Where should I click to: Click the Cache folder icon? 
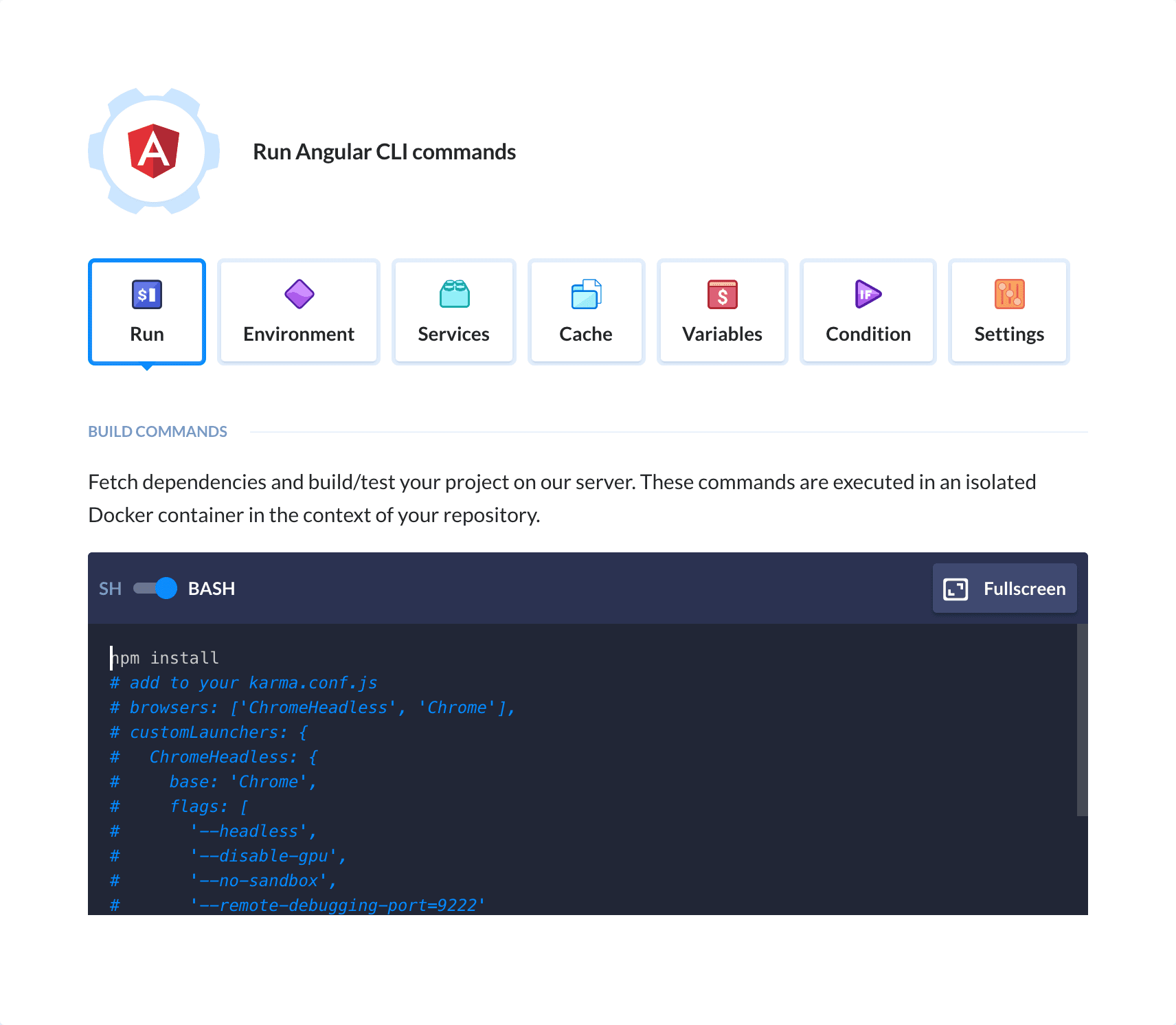pos(586,294)
